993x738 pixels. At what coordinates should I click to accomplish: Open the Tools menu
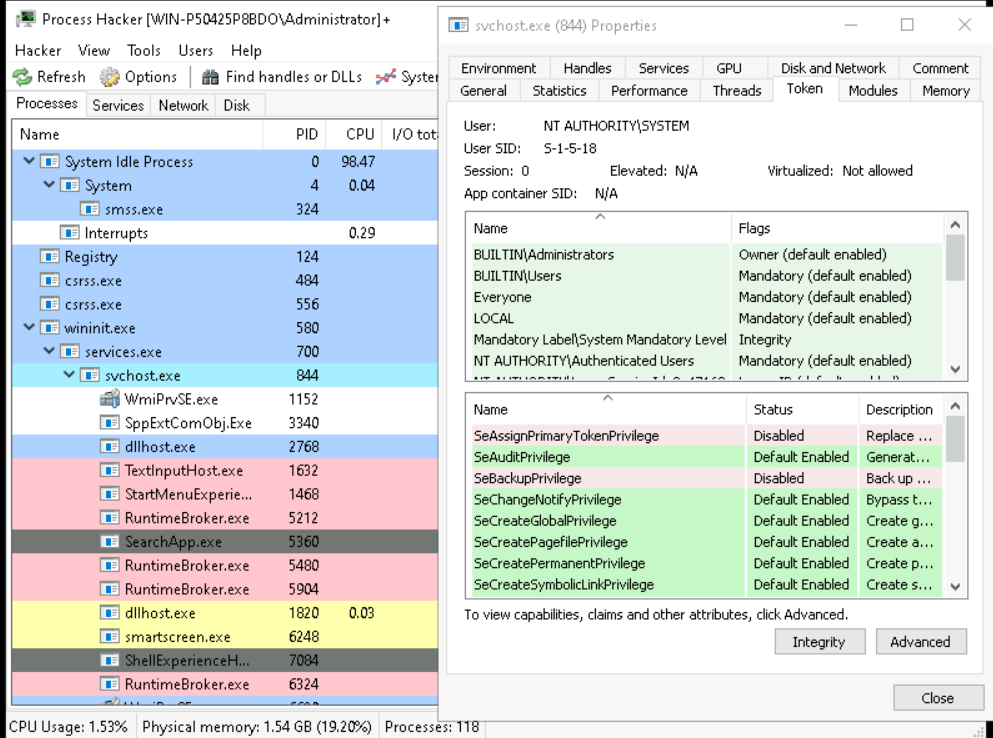(x=144, y=51)
